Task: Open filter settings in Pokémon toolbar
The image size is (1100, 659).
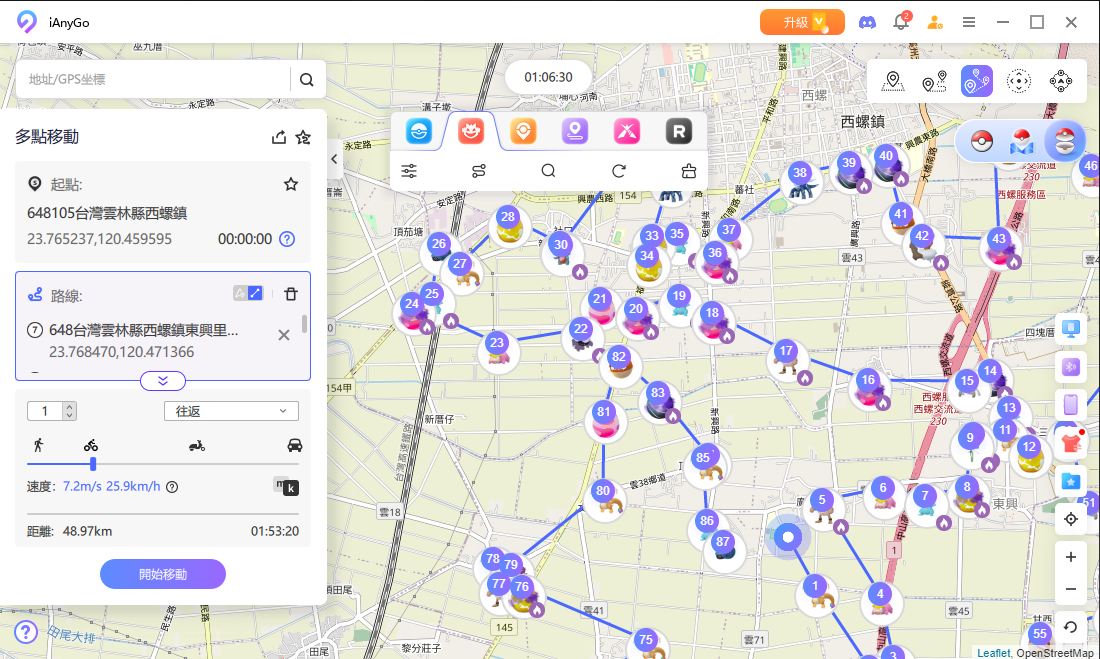Action: [x=409, y=171]
